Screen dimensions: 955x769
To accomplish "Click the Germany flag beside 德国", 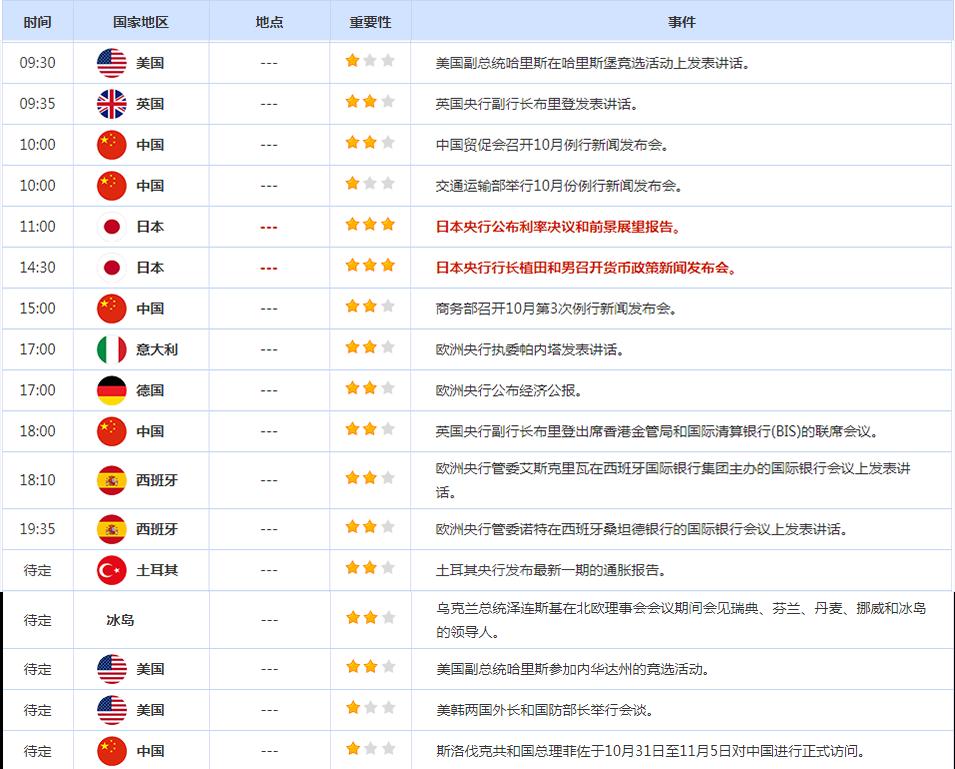I will pyautogui.click(x=111, y=391).
